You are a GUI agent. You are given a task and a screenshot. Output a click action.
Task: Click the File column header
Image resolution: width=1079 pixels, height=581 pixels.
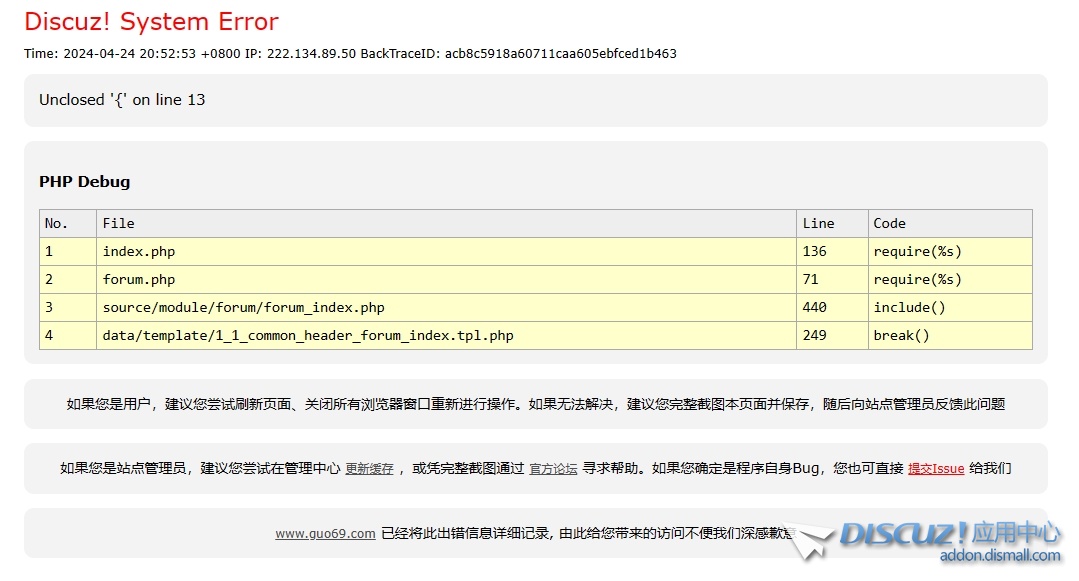[118, 223]
